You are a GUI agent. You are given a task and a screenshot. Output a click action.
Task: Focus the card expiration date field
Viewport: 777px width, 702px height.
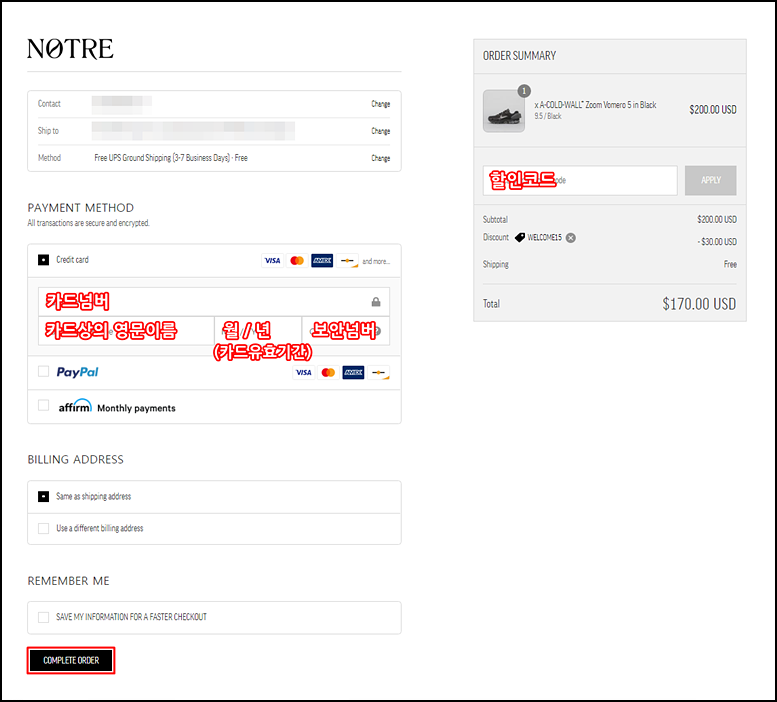click(x=258, y=330)
